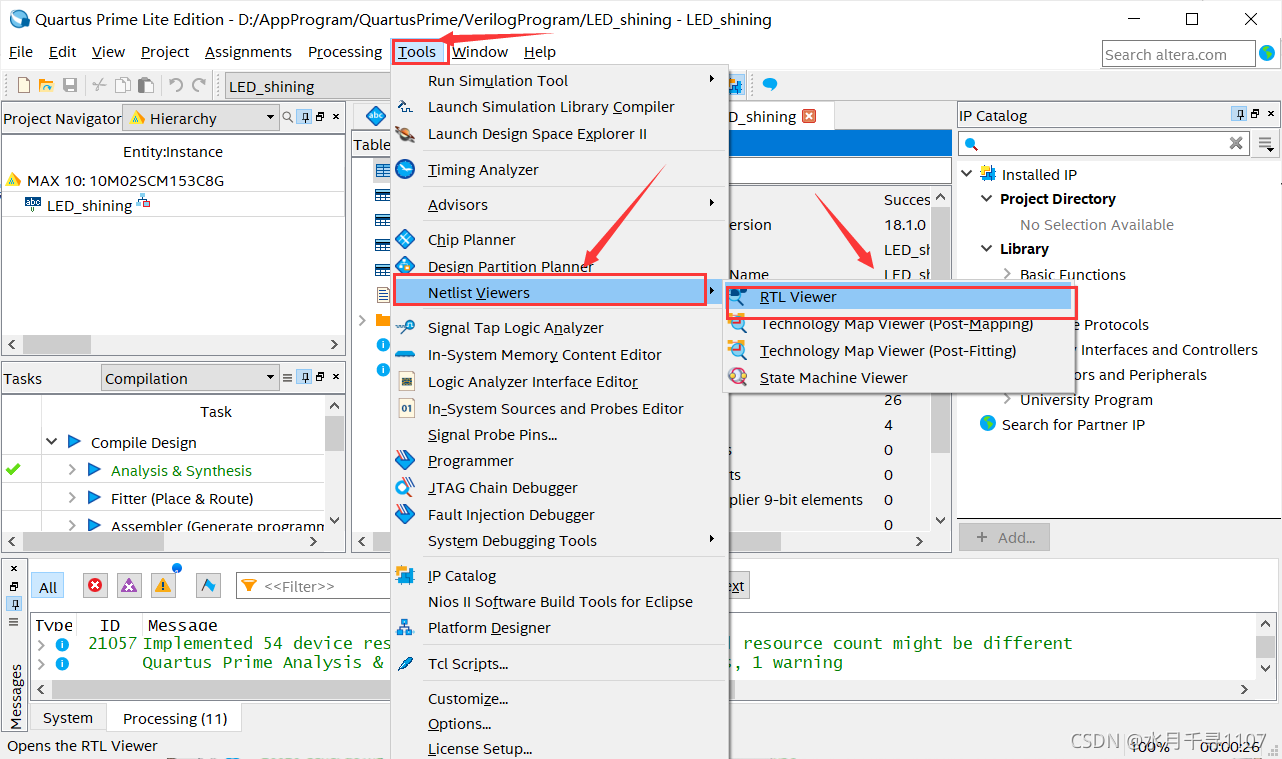
Task: Click the Undo arrow icon
Action: pyautogui.click(x=176, y=86)
